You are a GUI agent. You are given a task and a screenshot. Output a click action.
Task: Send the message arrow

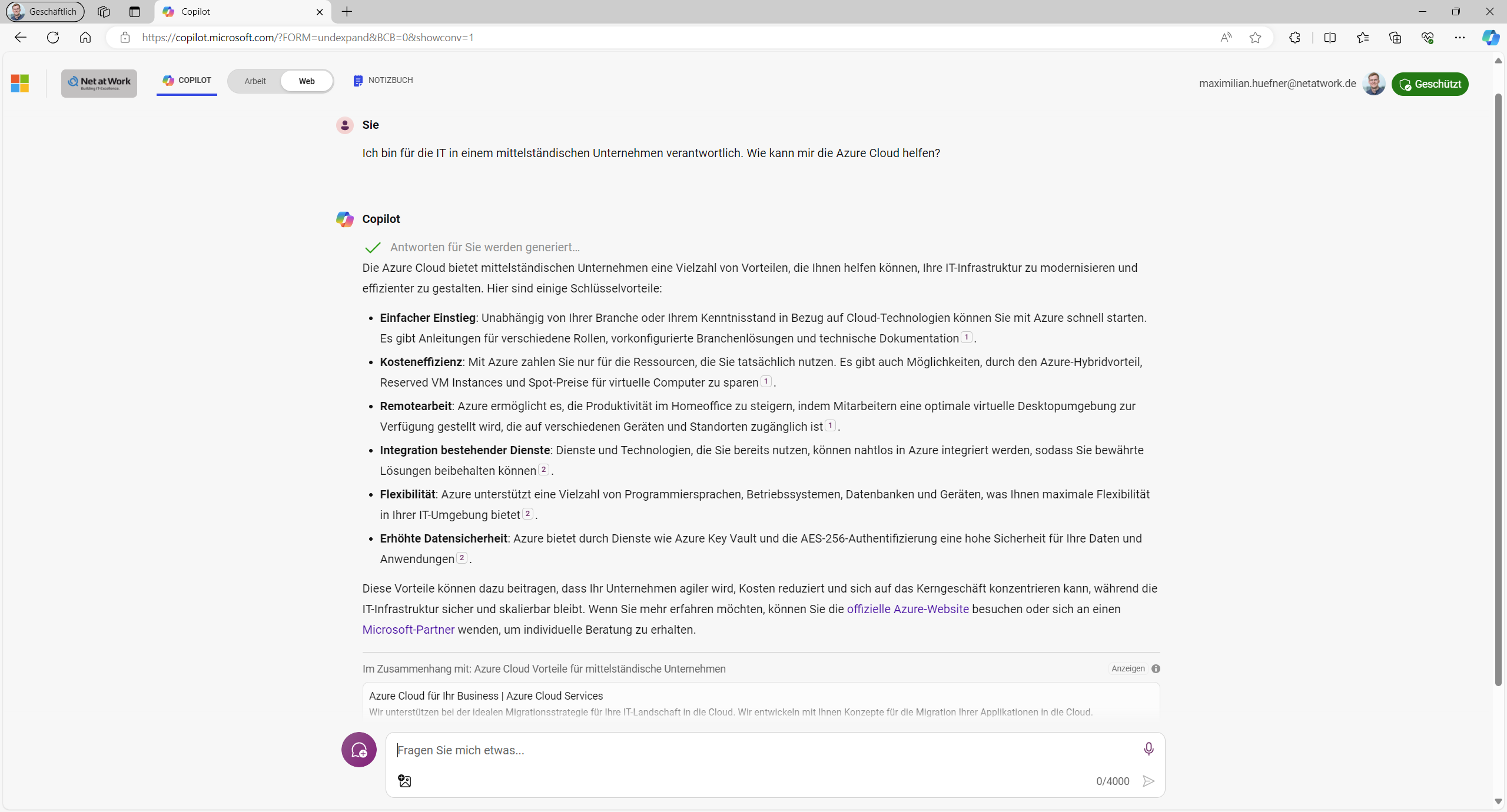1148,781
